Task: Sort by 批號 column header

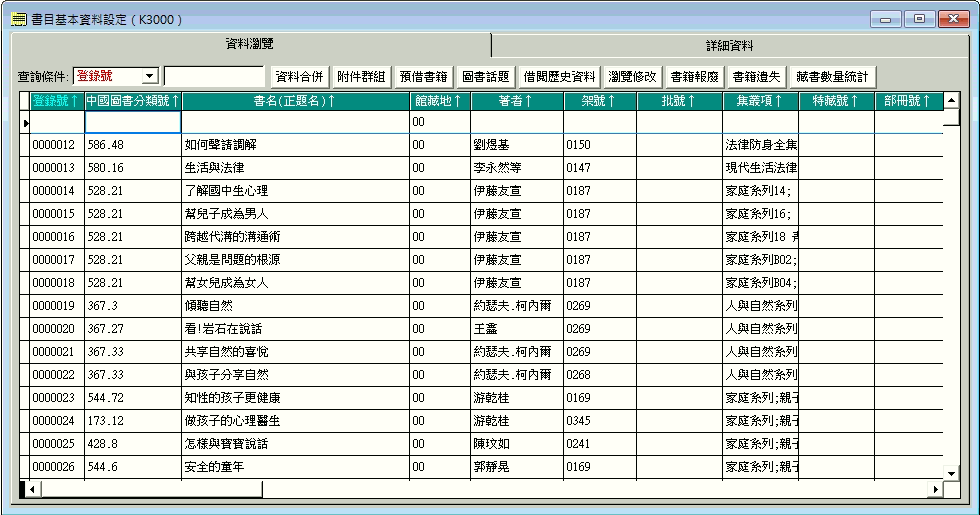Action: point(679,101)
